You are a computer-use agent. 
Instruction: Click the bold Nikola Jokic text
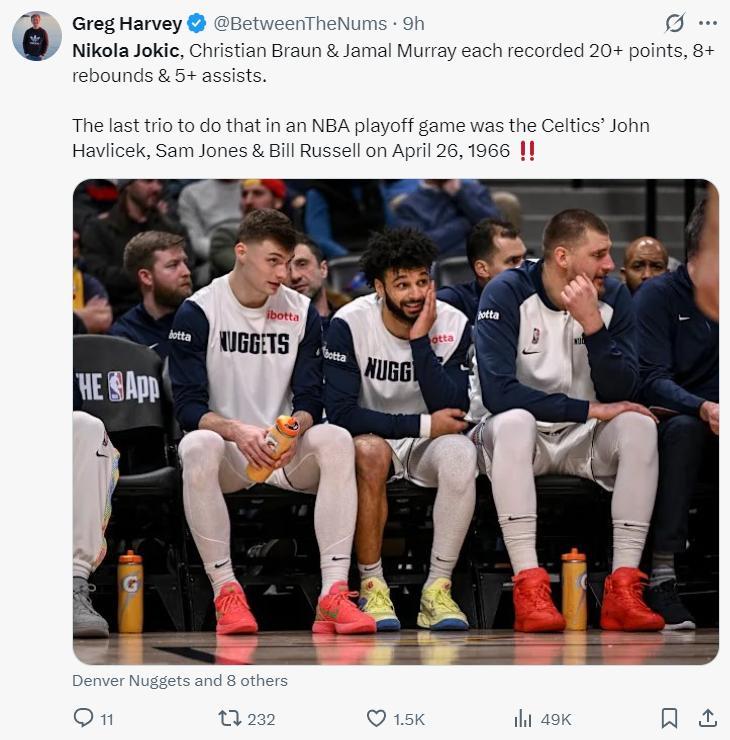pyautogui.click(x=126, y=50)
